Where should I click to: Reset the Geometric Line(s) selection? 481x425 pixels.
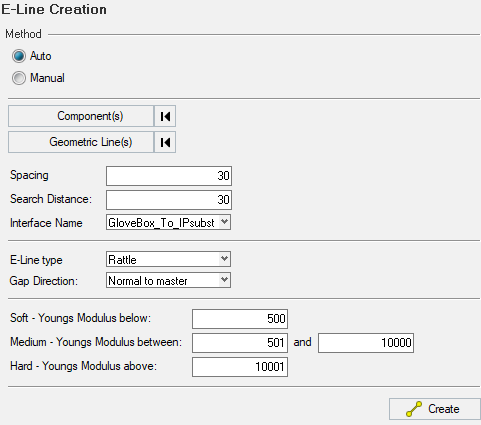tap(165, 142)
